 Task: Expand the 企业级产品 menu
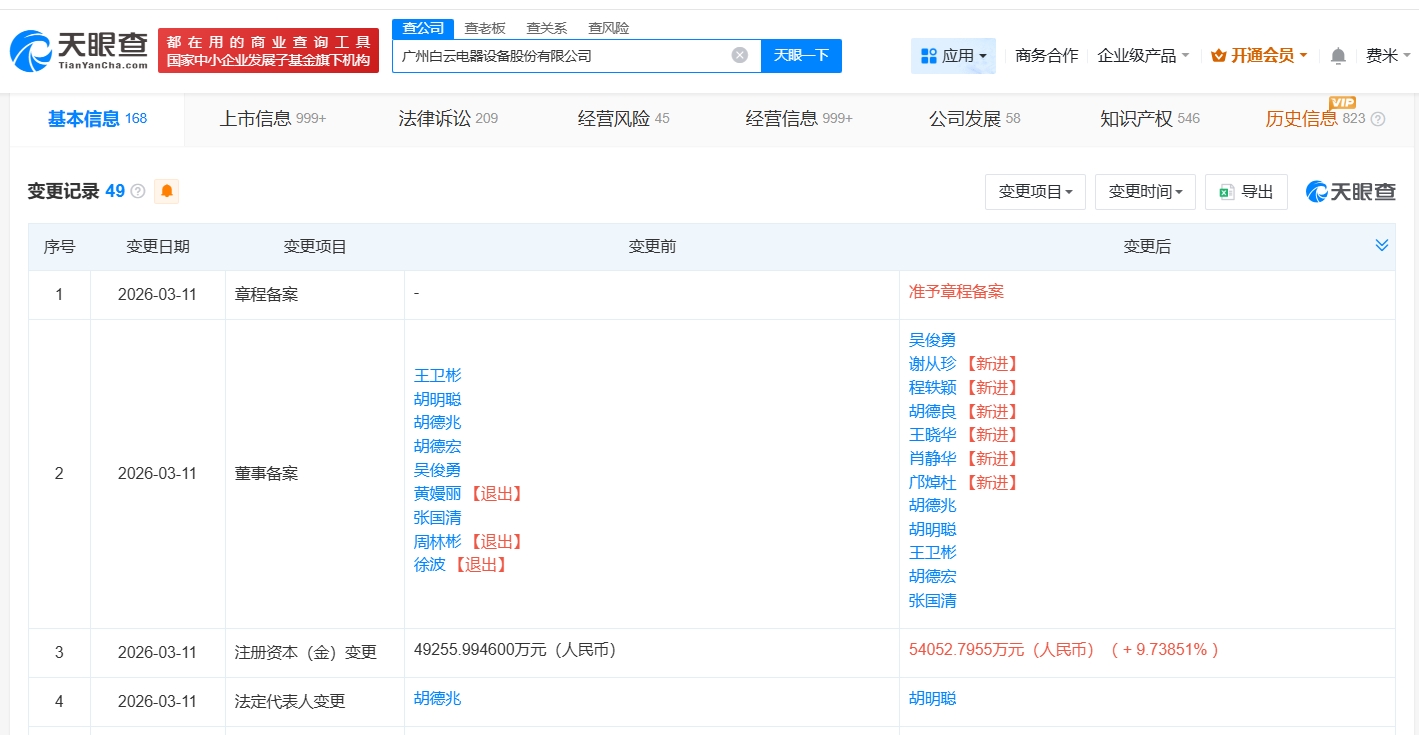coord(1143,56)
